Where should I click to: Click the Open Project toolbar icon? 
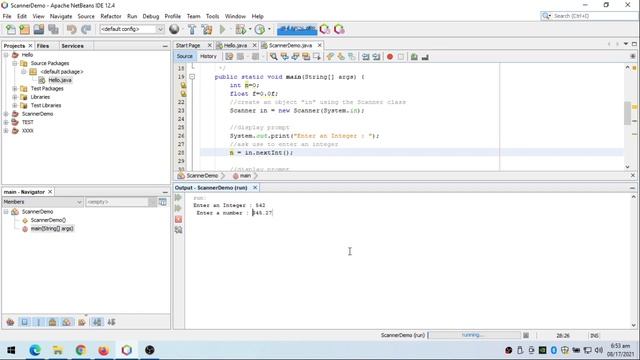39,29
